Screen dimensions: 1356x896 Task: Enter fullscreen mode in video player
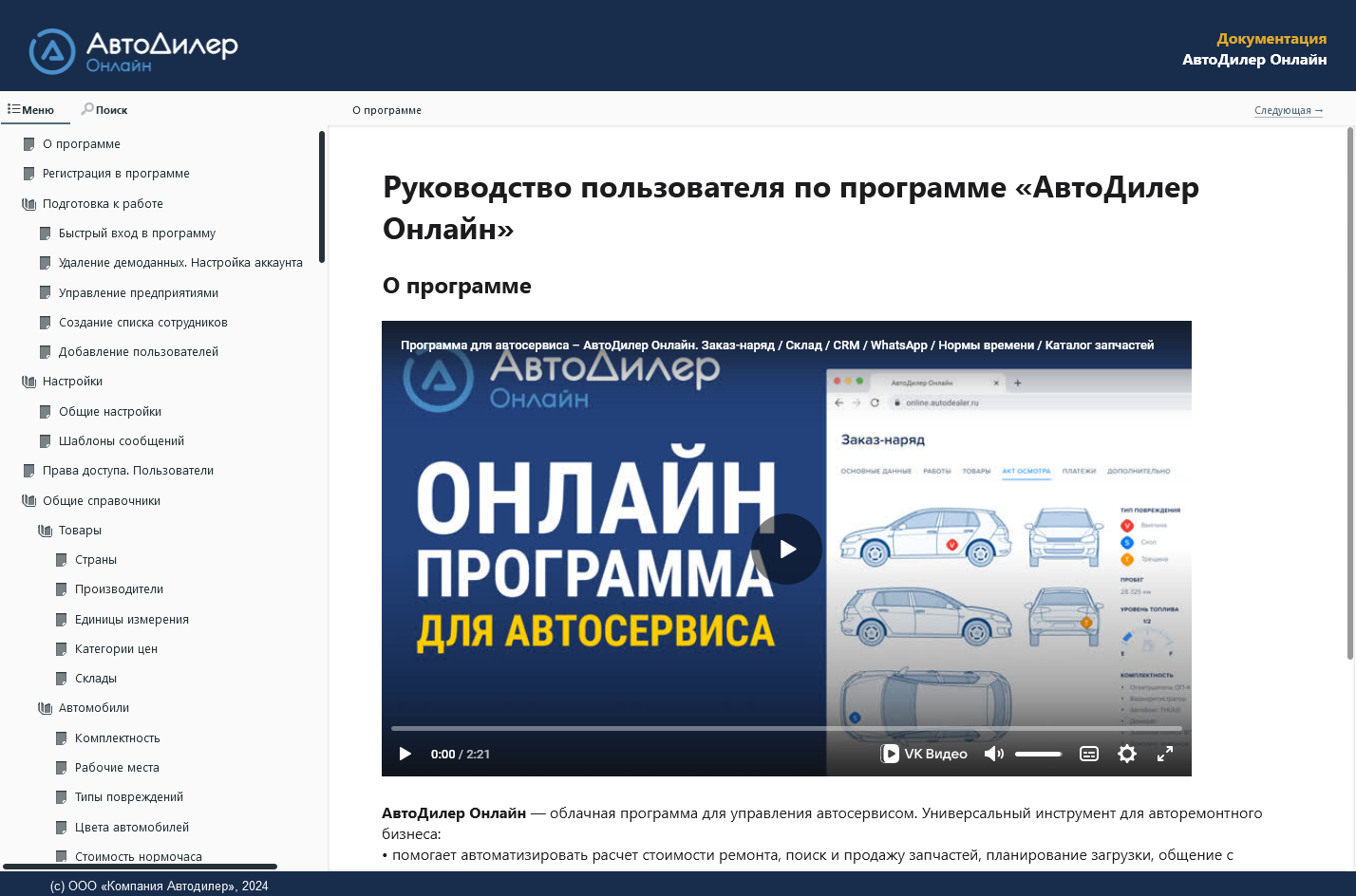(x=1165, y=754)
